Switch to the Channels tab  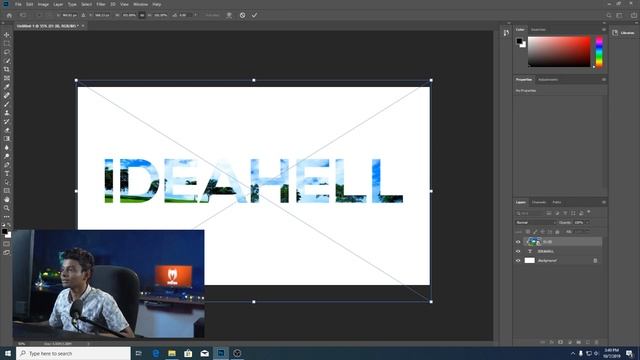pos(539,202)
